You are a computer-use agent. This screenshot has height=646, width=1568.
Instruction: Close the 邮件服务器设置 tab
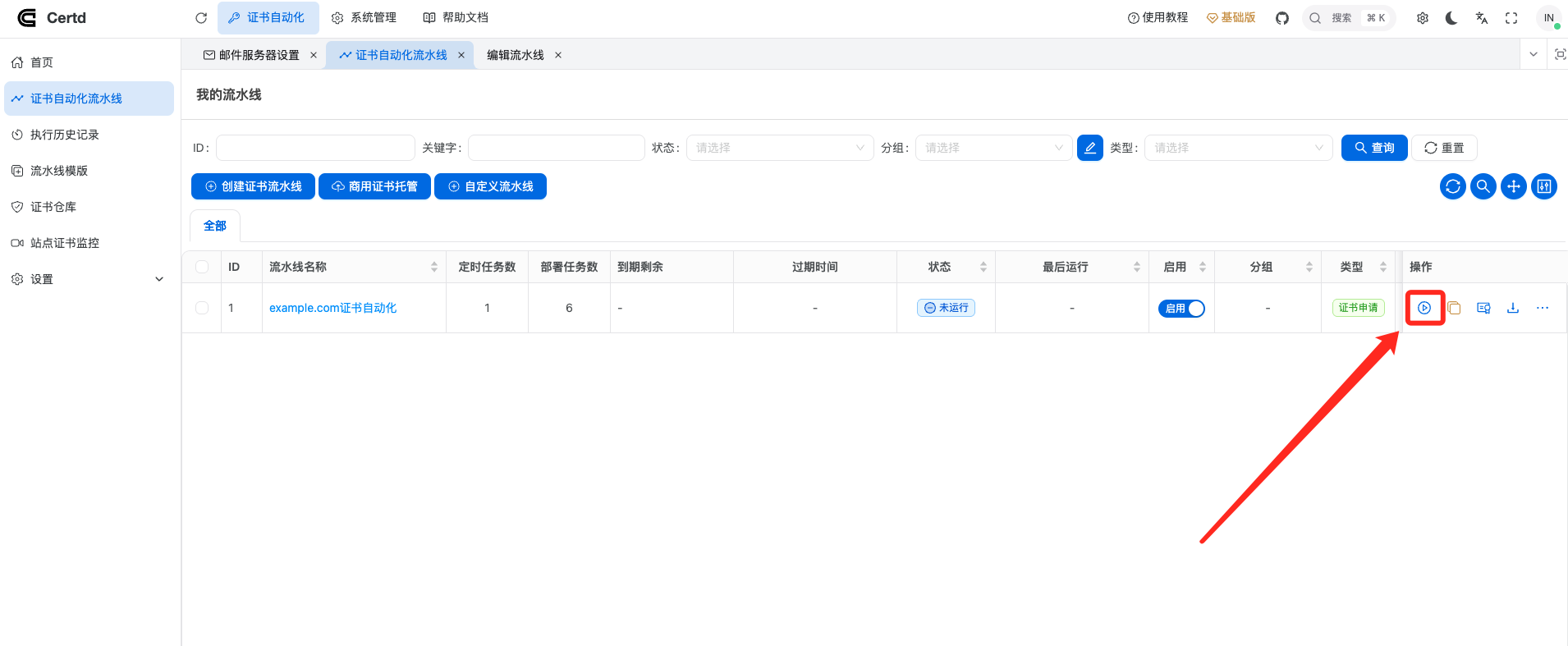(314, 55)
